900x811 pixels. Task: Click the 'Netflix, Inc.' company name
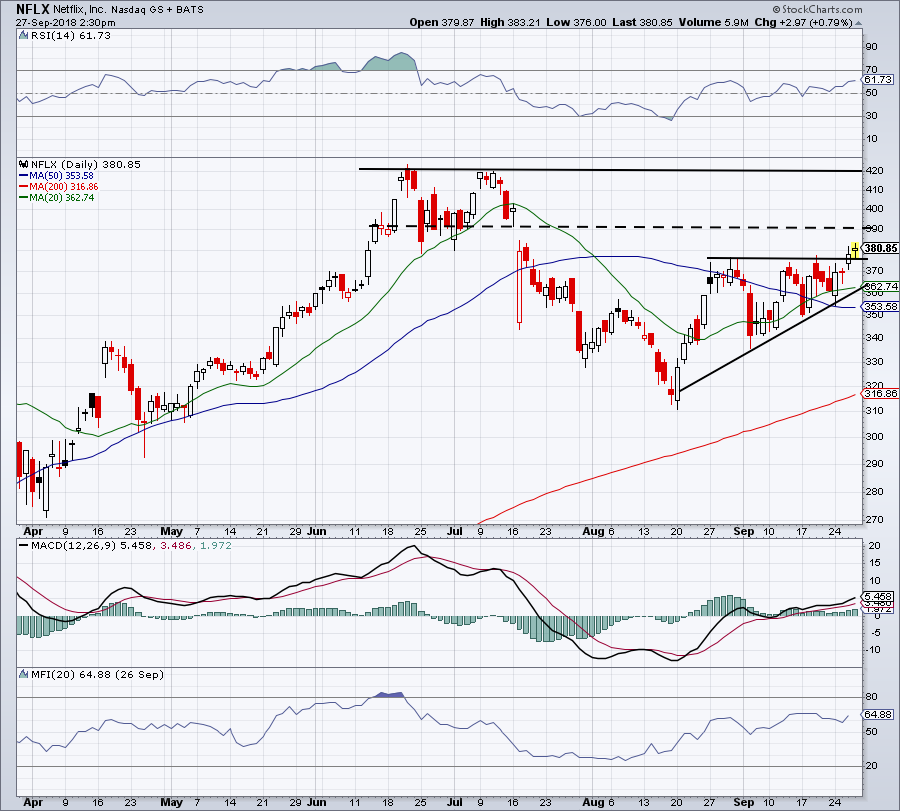(79, 10)
